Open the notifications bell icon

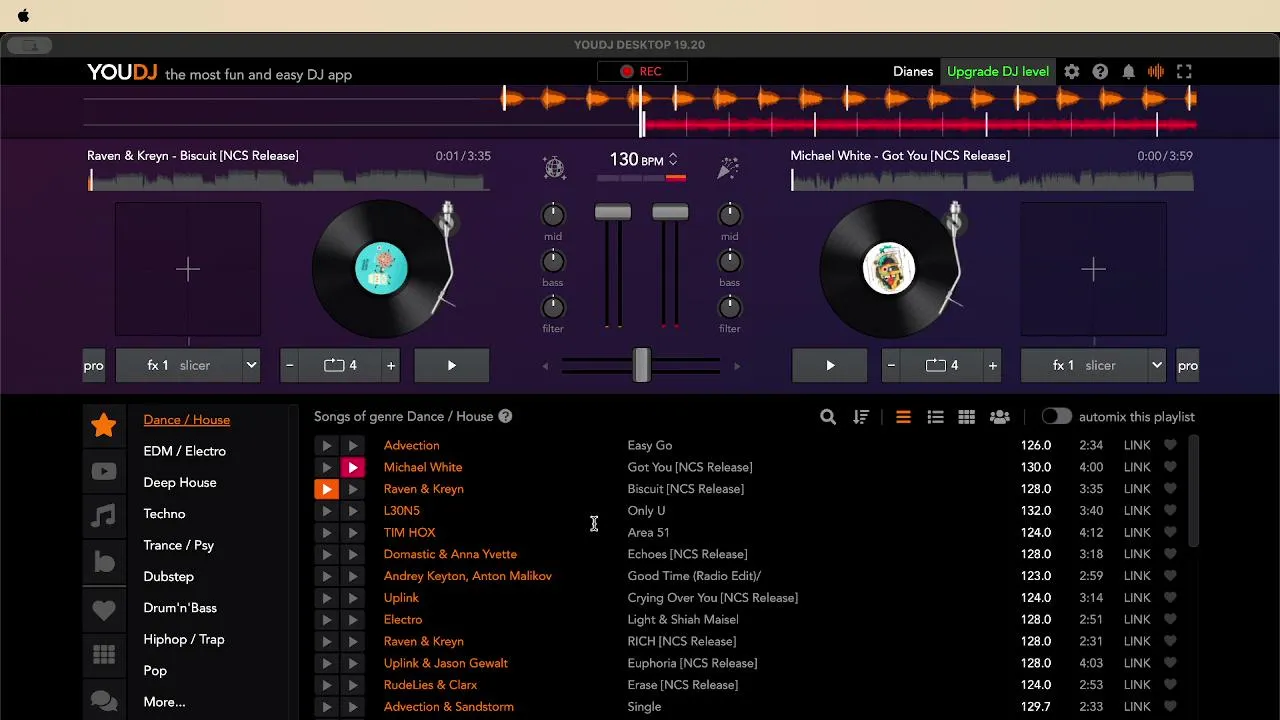(x=1128, y=72)
